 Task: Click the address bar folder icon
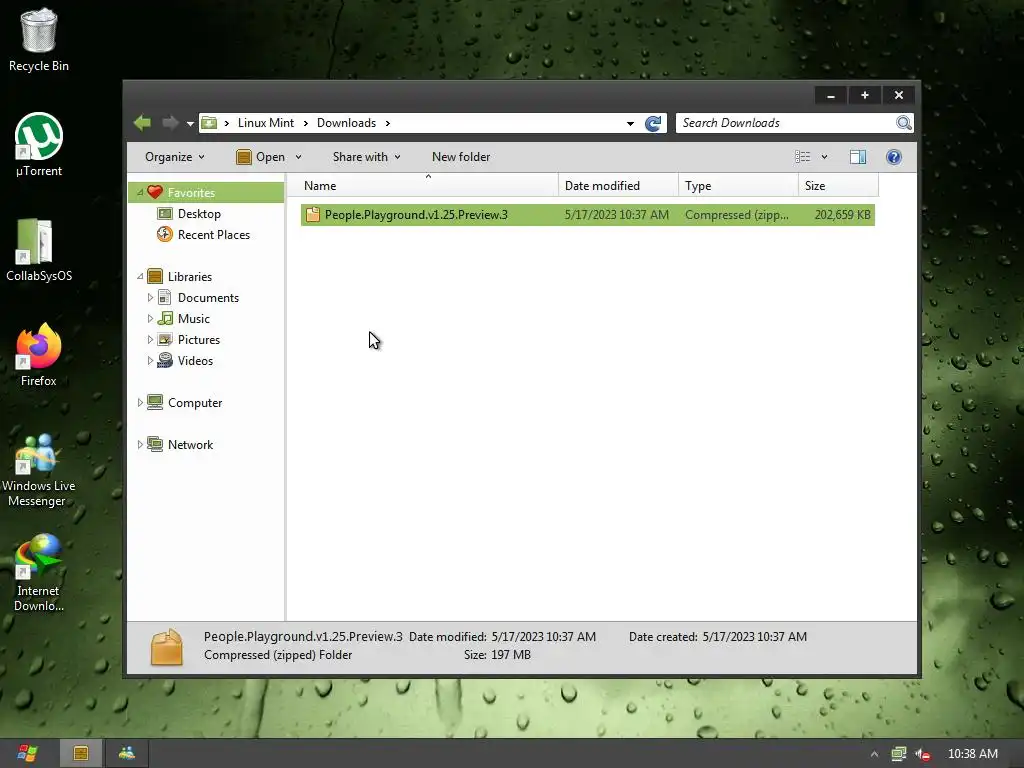[209, 123]
